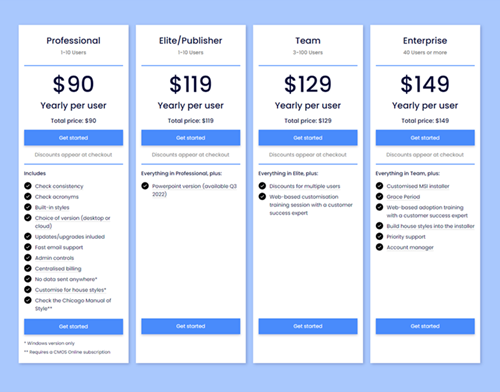The image size is (500, 392).
Task: Click top Get started button under Professional $90
Action: tap(73, 138)
